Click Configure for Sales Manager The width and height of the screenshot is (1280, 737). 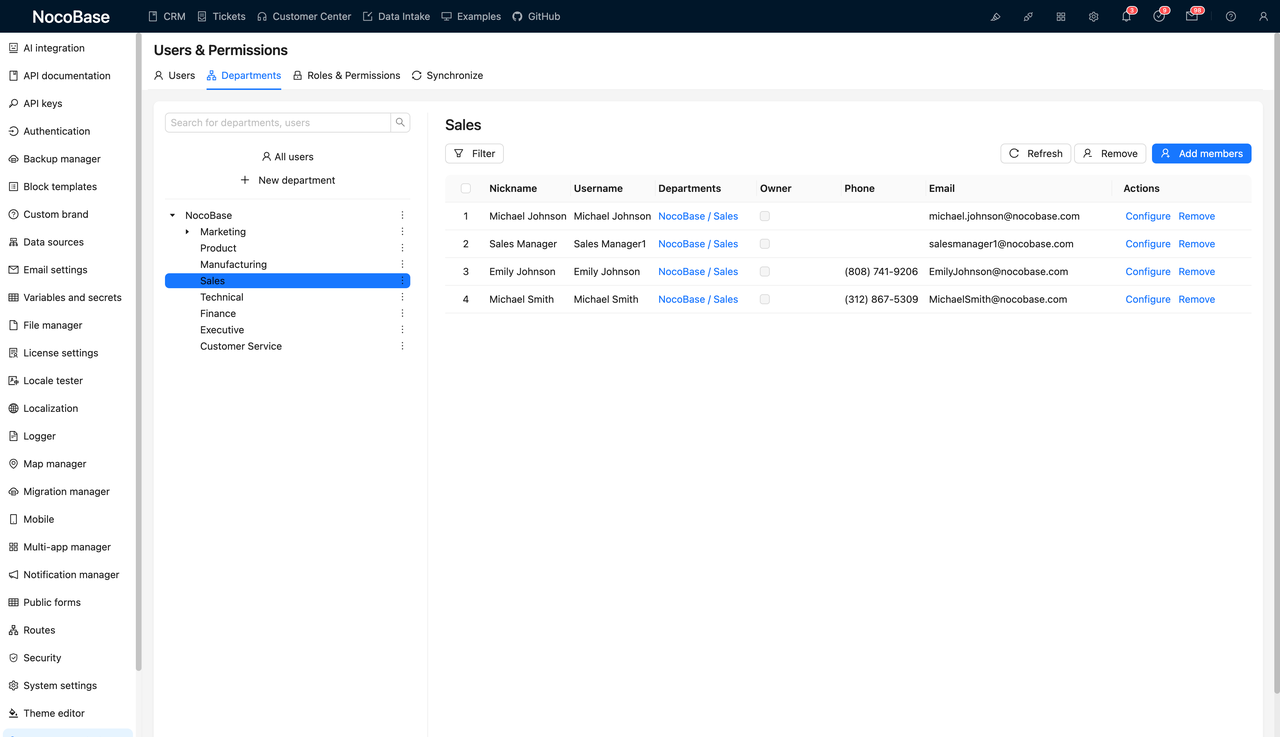point(1147,244)
